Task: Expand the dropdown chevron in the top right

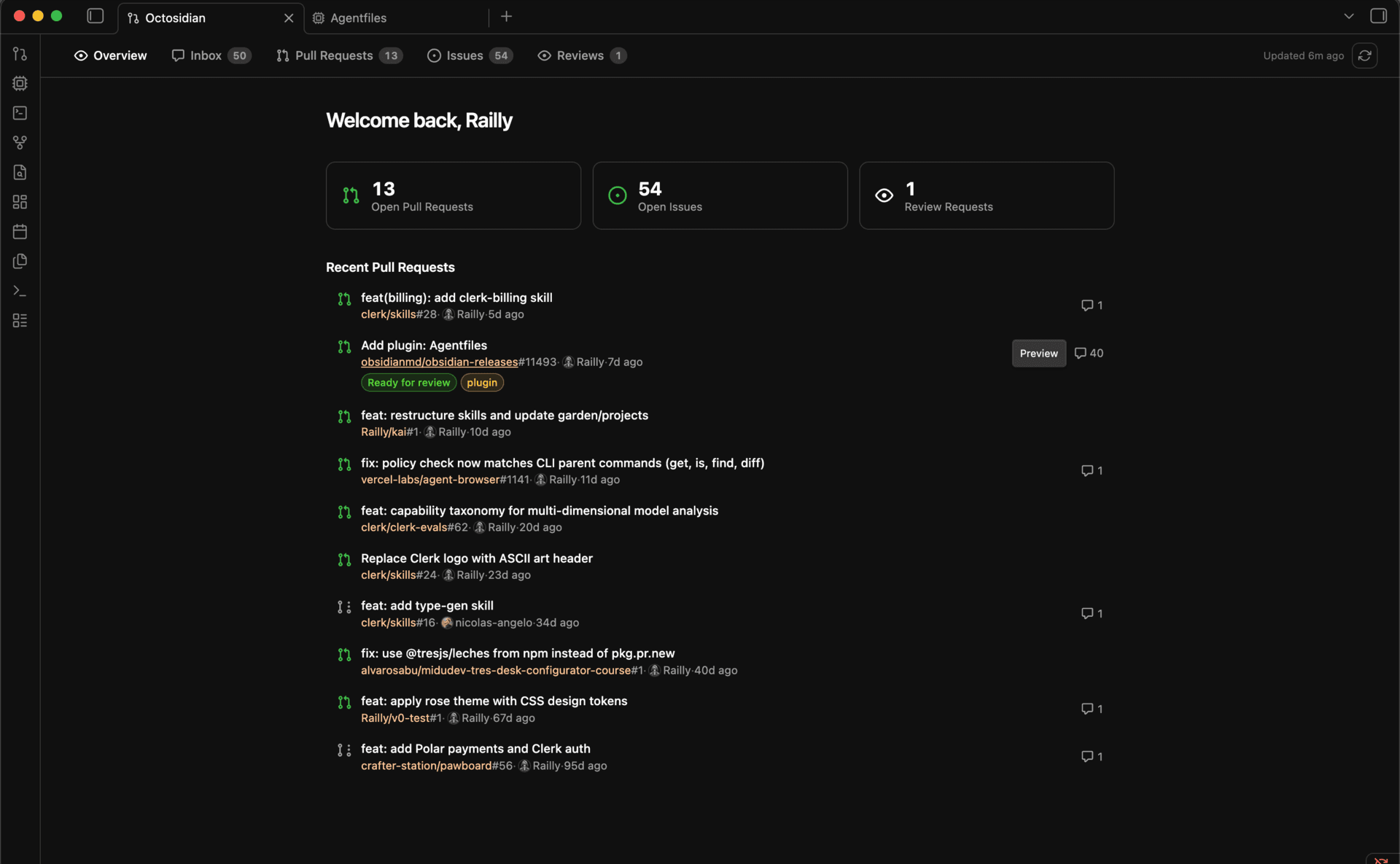Action: [x=1348, y=15]
